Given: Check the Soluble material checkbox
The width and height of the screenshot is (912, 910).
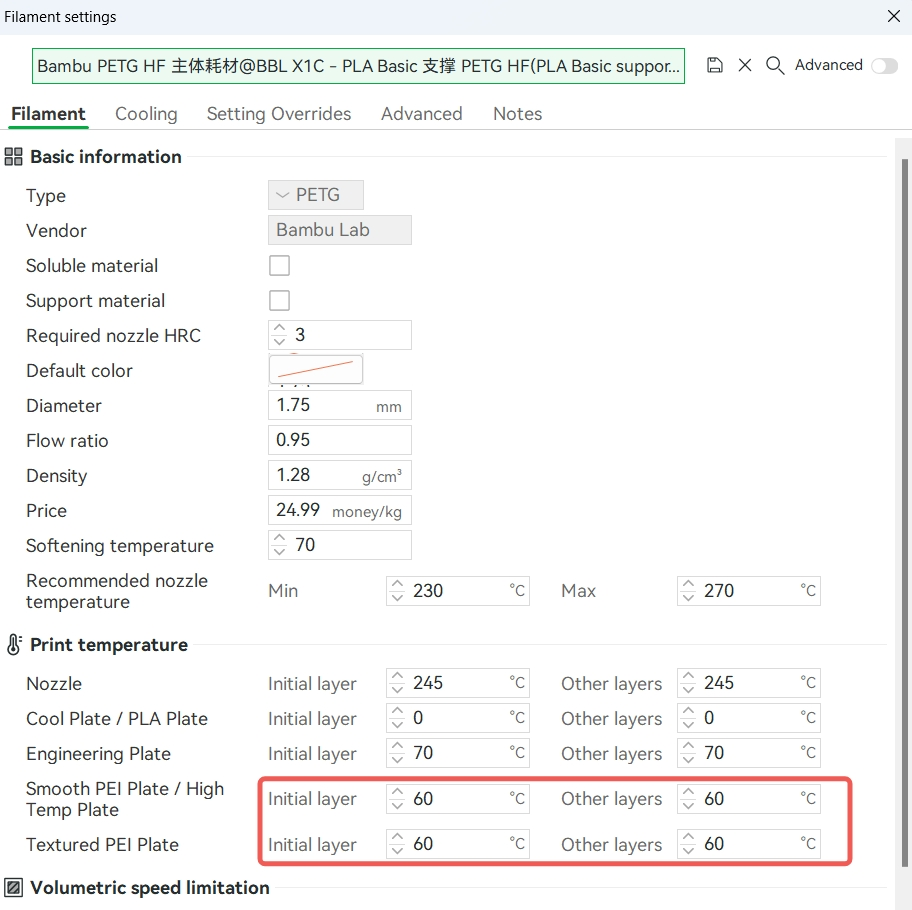Looking at the screenshot, I should (279, 266).
